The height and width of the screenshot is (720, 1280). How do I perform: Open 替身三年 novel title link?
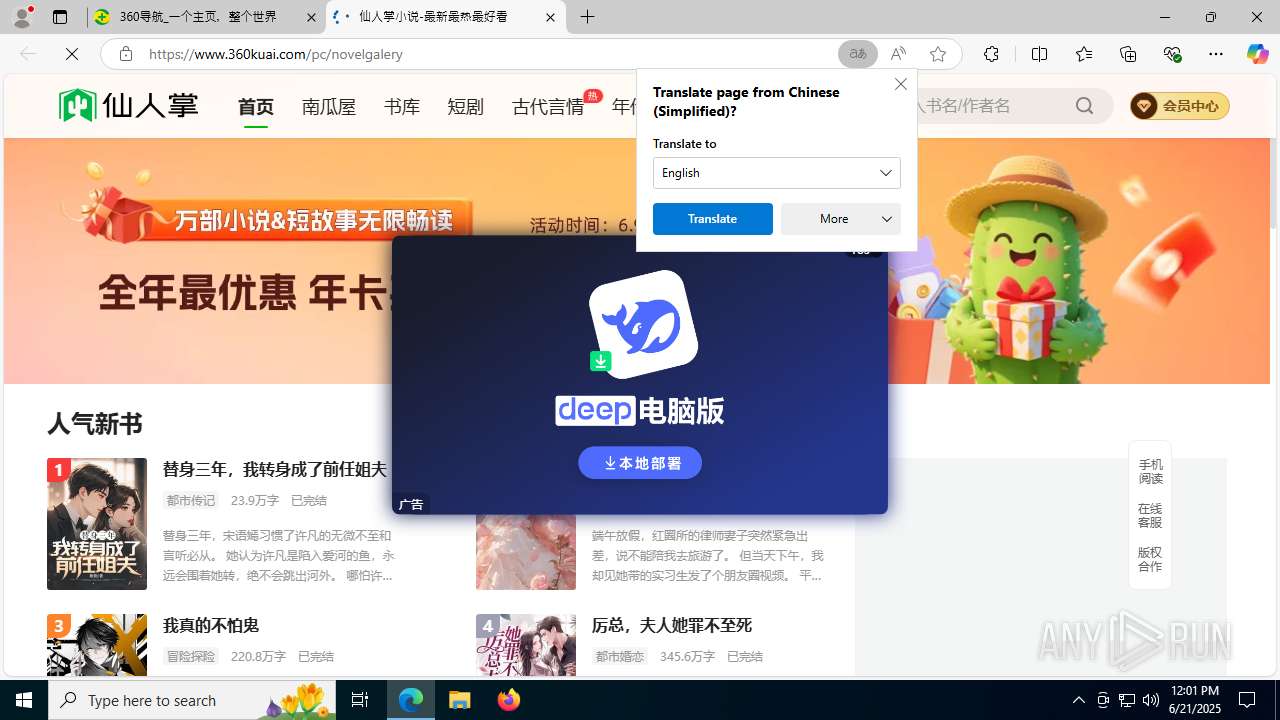coord(275,469)
